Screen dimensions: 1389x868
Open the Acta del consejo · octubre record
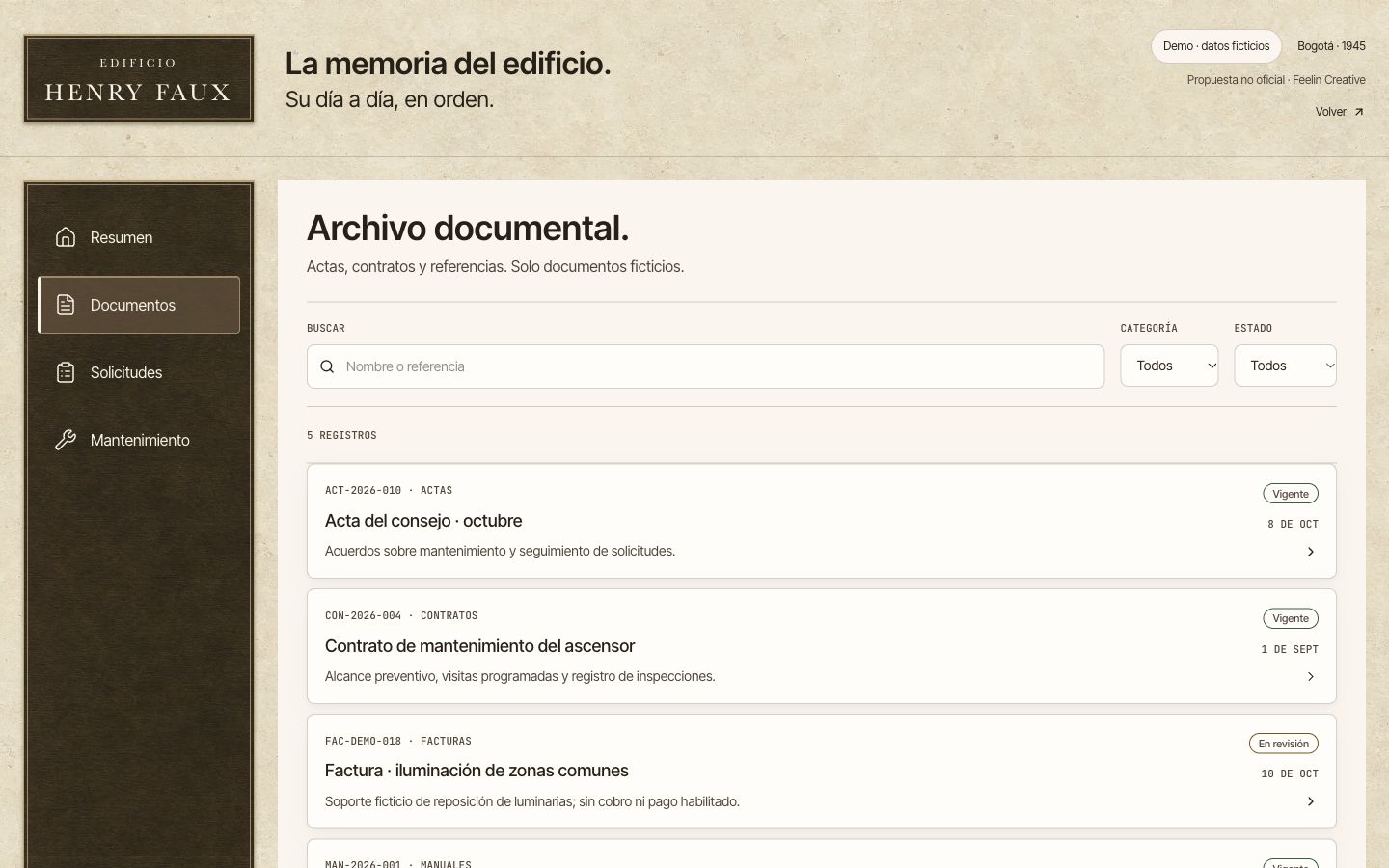click(822, 521)
